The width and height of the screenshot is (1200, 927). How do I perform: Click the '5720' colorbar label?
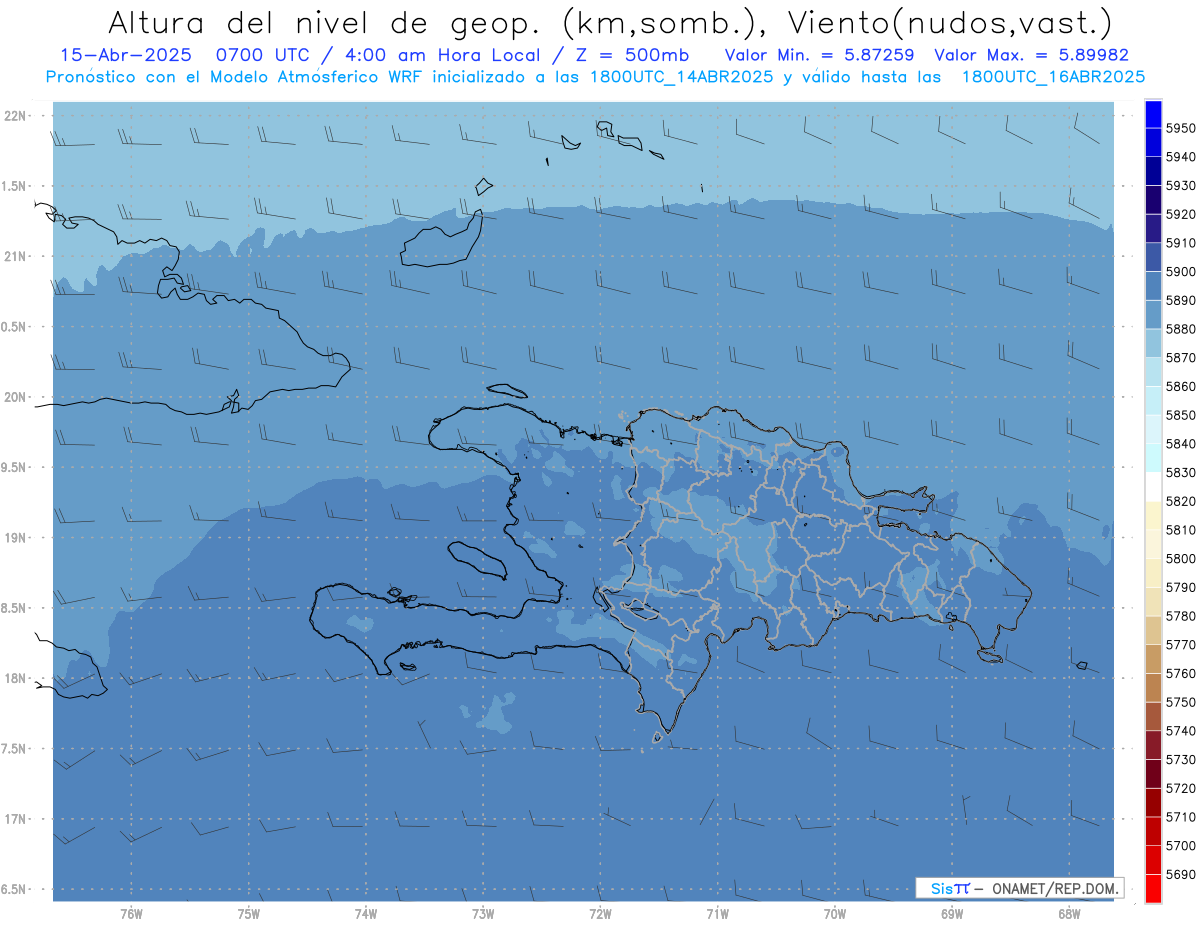coord(1180,789)
